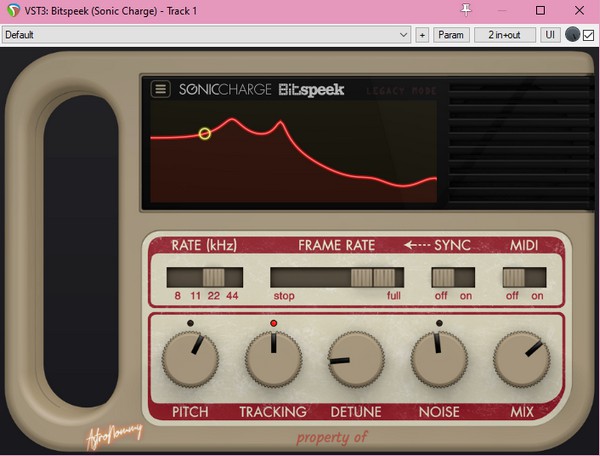The width and height of the screenshot is (600, 456).
Task: Click the Mix knob
Action: 522,359
